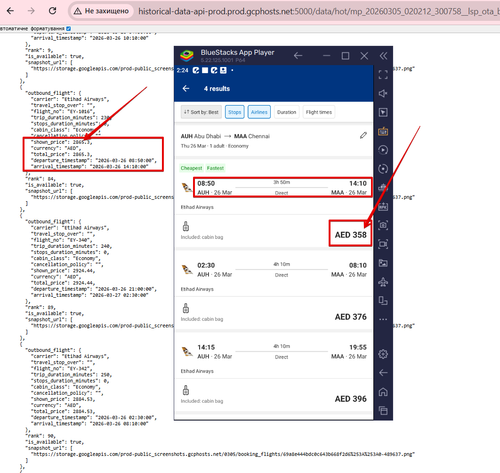Collapse the BlueStacks sidebar with double chevron
The height and width of the screenshot is (473, 500).
(383, 56)
